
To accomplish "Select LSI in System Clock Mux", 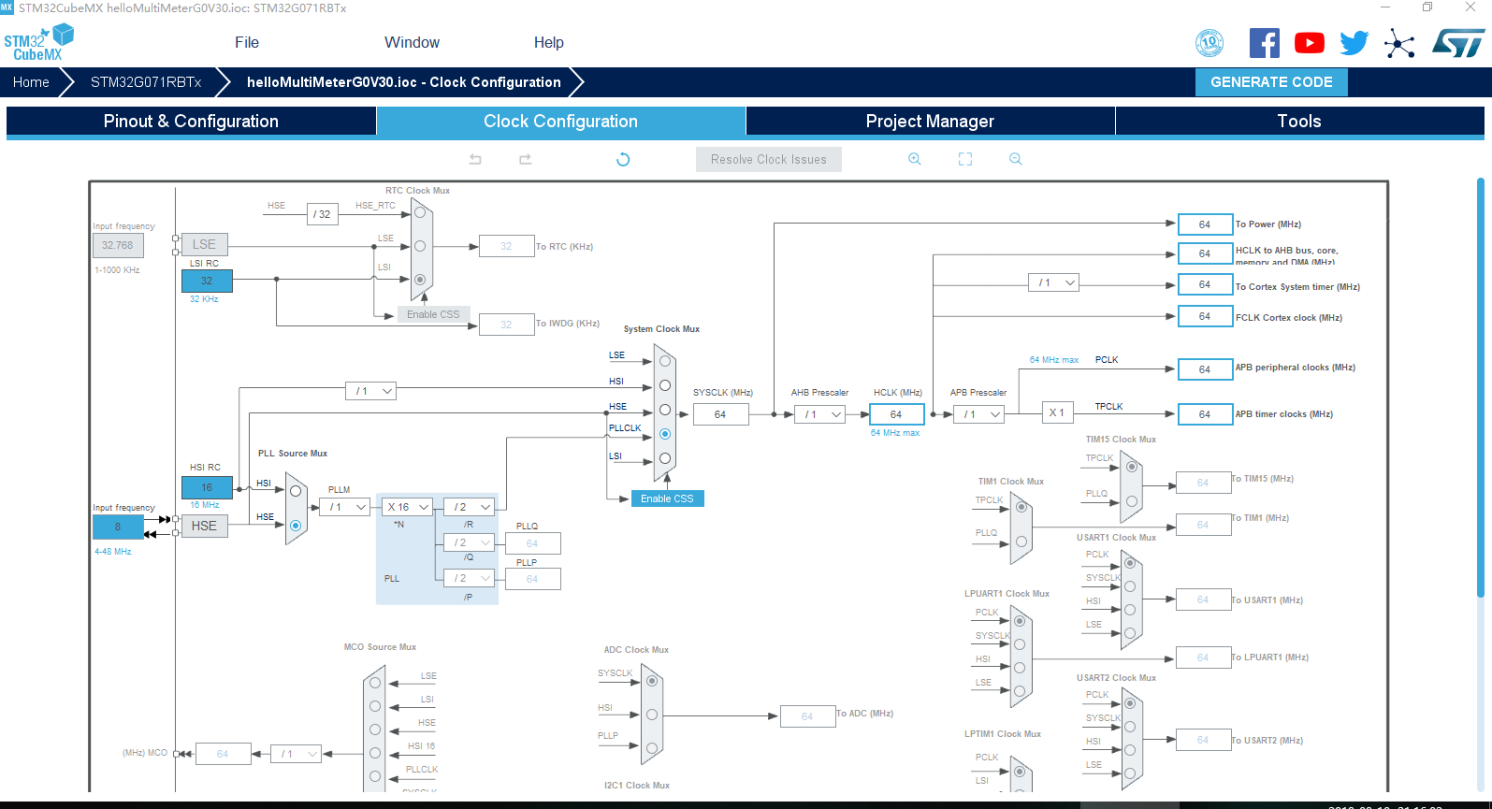I will [x=664, y=459].
